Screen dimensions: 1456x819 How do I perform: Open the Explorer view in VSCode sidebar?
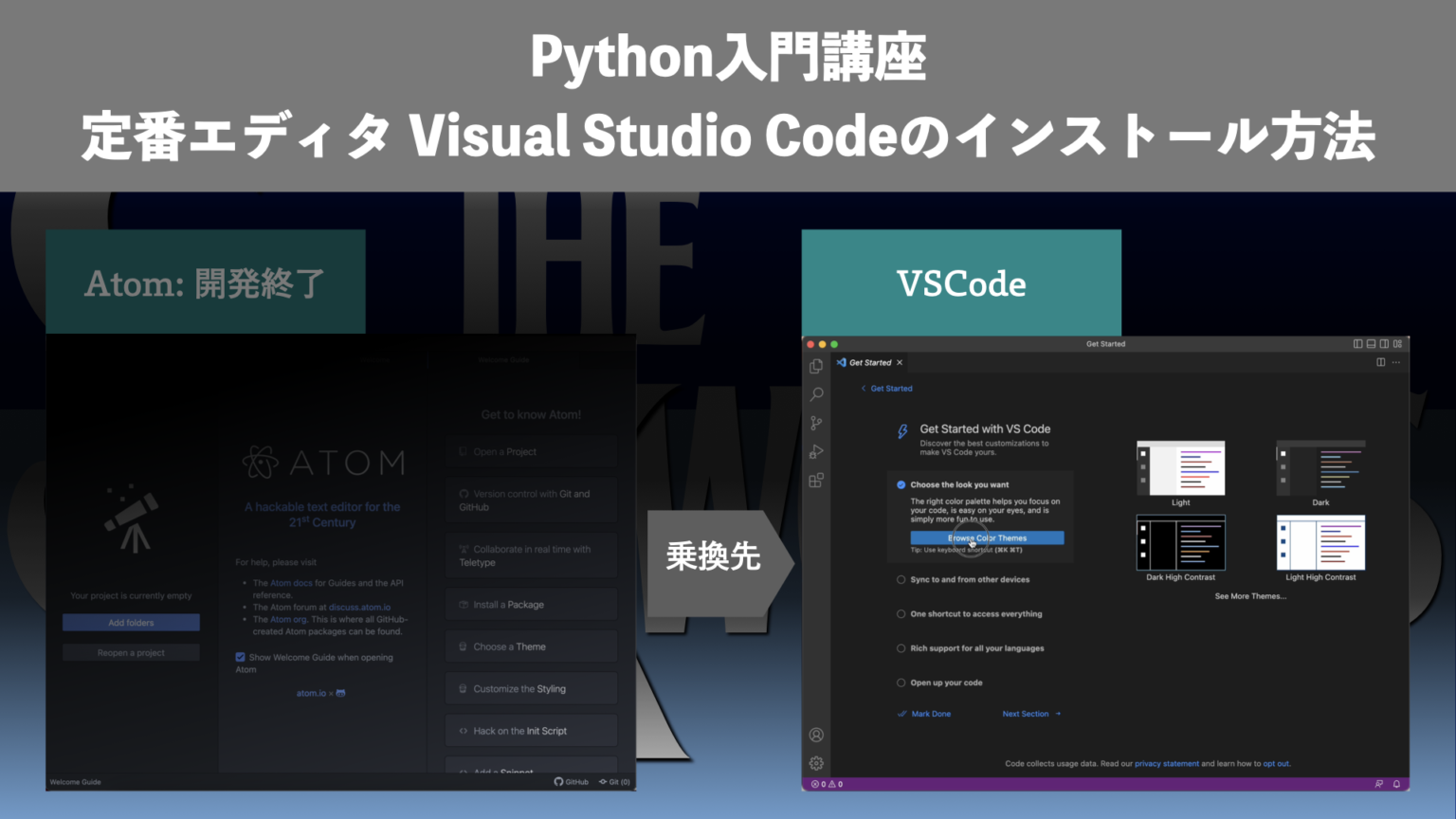816,366
